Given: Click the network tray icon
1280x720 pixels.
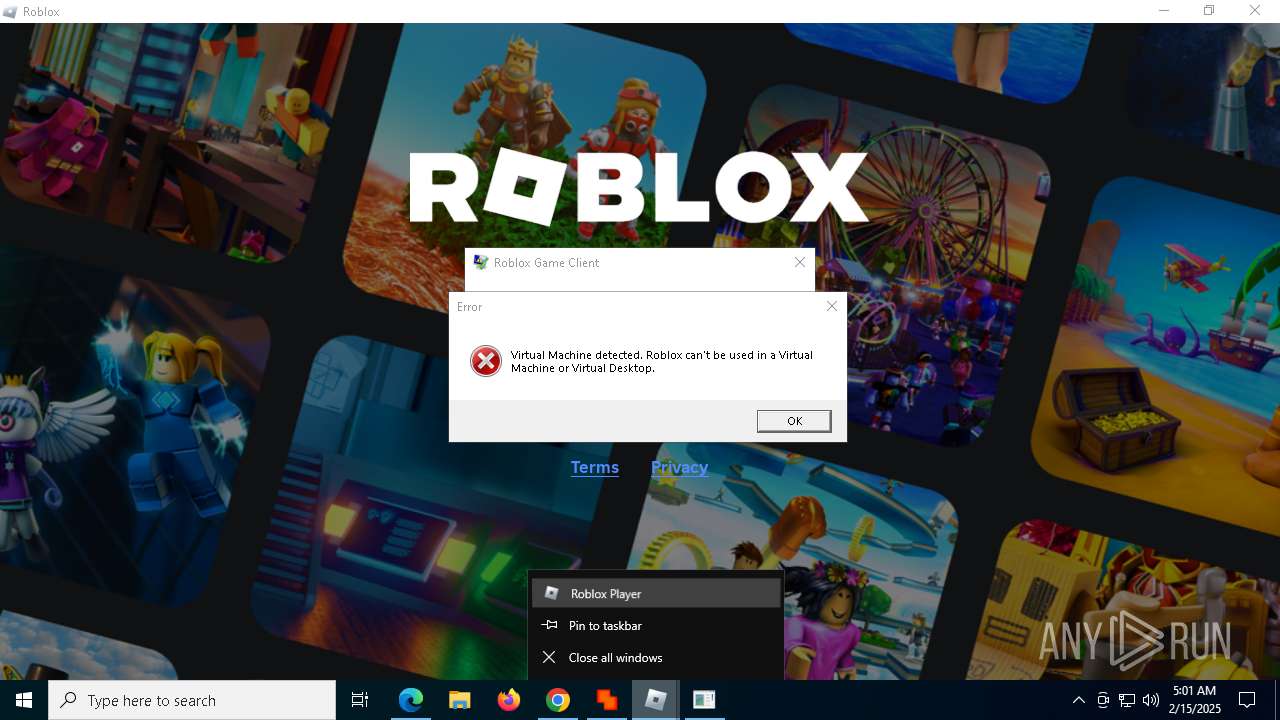Looking at the screenshot, I should [x=1127, y=700].
